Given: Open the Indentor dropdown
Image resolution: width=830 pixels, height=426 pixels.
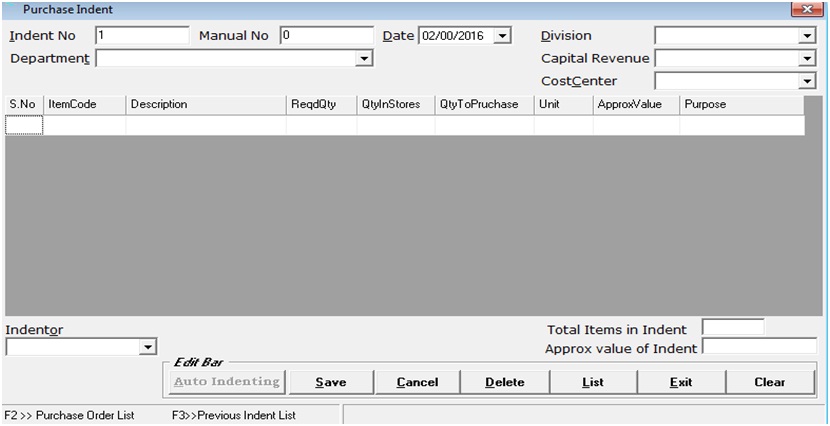Looking at the screenshot, I should [148, 347].
